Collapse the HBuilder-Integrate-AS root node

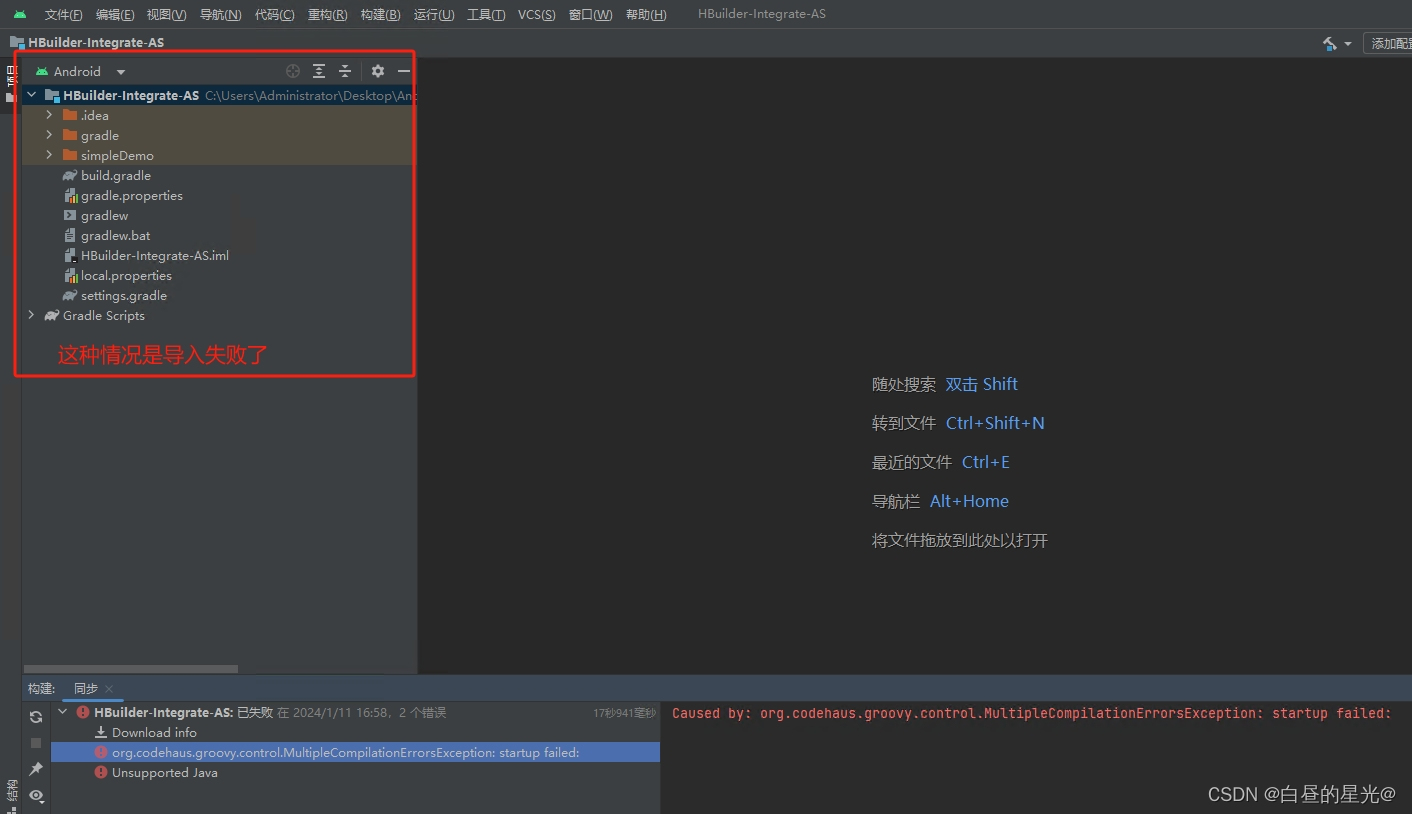(31, 95)
